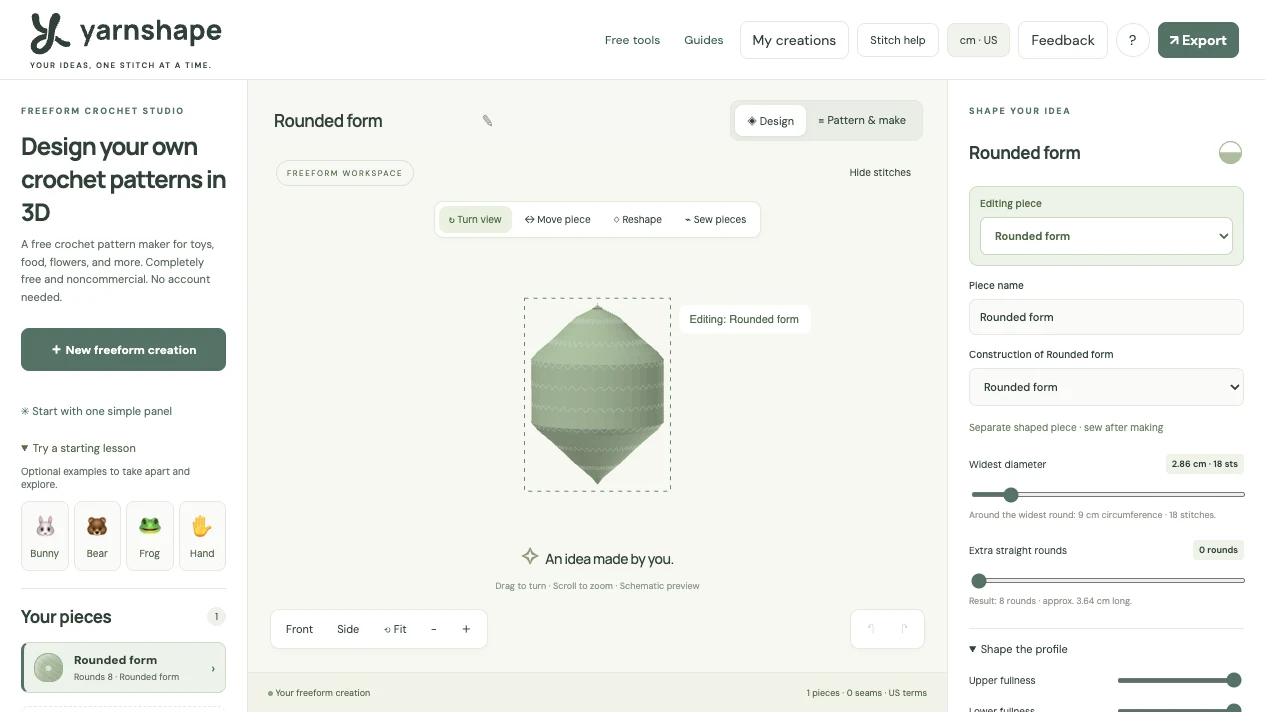Zoom in with the plus button
Image resolution: width=1265 pixels, height=712 pixels.
tap(466, 629)
